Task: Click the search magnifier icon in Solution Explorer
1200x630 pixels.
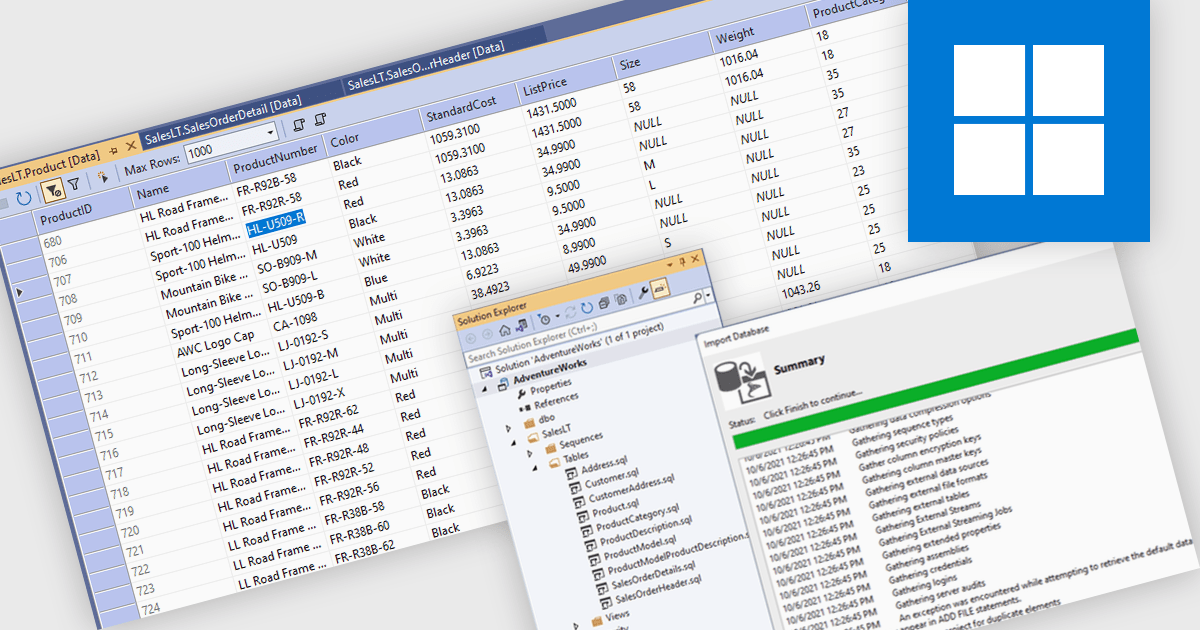Action: [697, 298]
